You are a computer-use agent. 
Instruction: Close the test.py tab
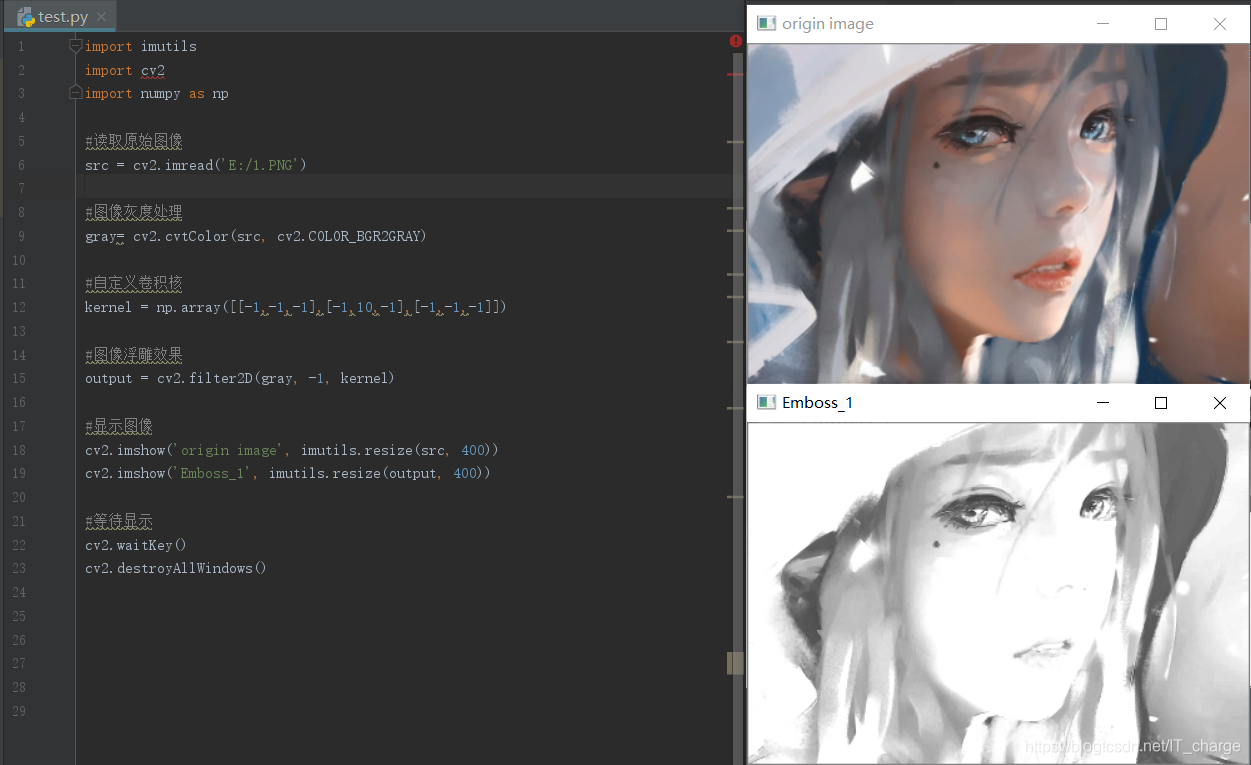102,17
